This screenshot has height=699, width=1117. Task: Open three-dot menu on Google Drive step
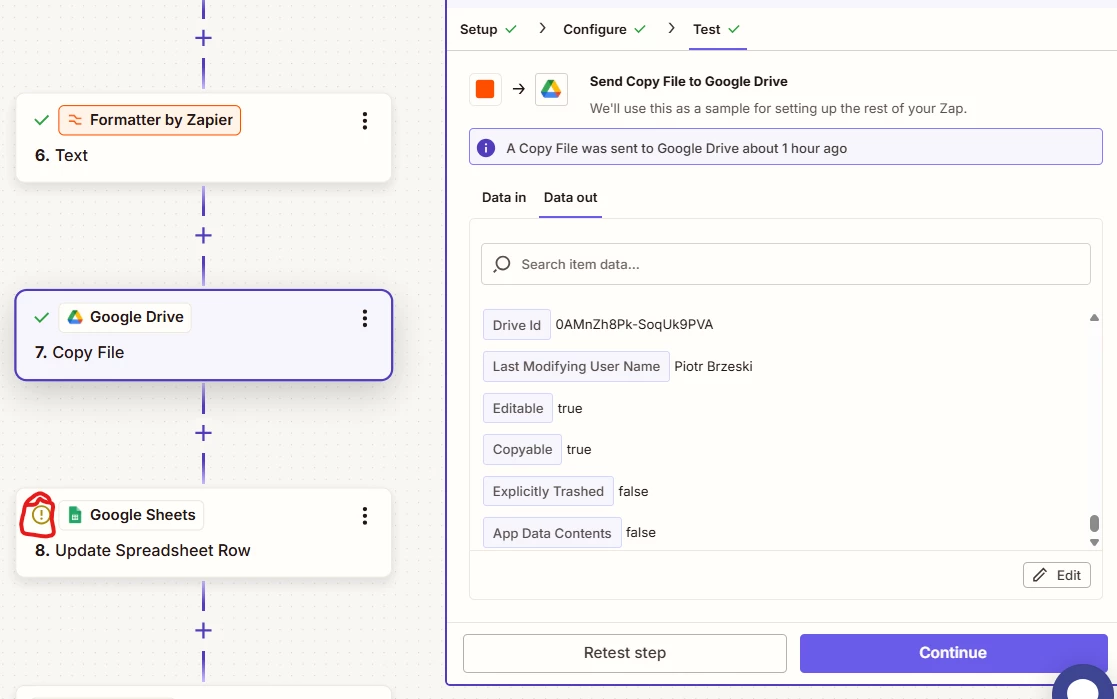click(x=365, y=318)
